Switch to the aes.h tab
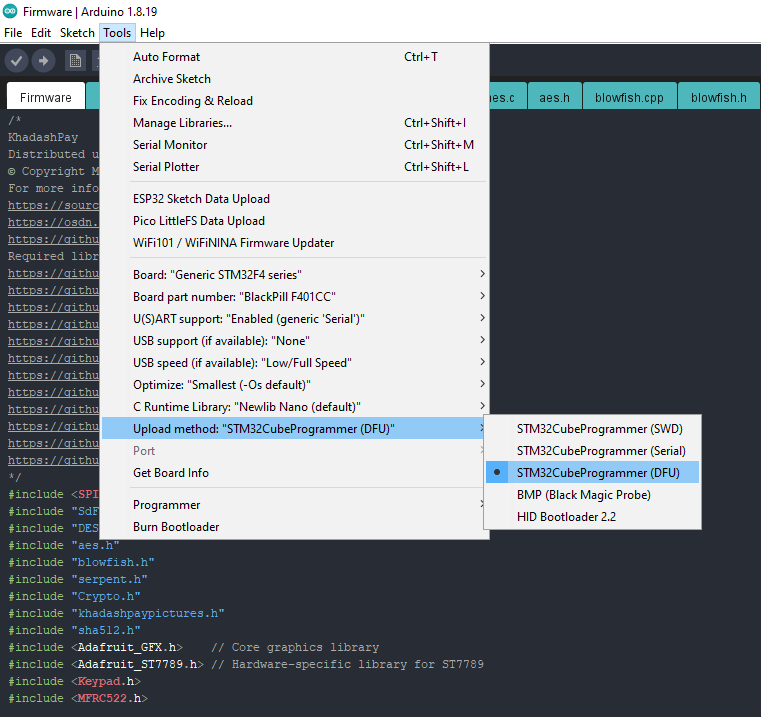This screenshot has height=717, width=761. click(554, 97)
